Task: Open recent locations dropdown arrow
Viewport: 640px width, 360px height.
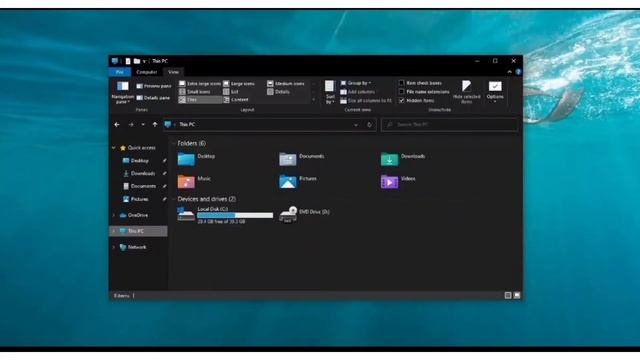Action: click(143, 124)
